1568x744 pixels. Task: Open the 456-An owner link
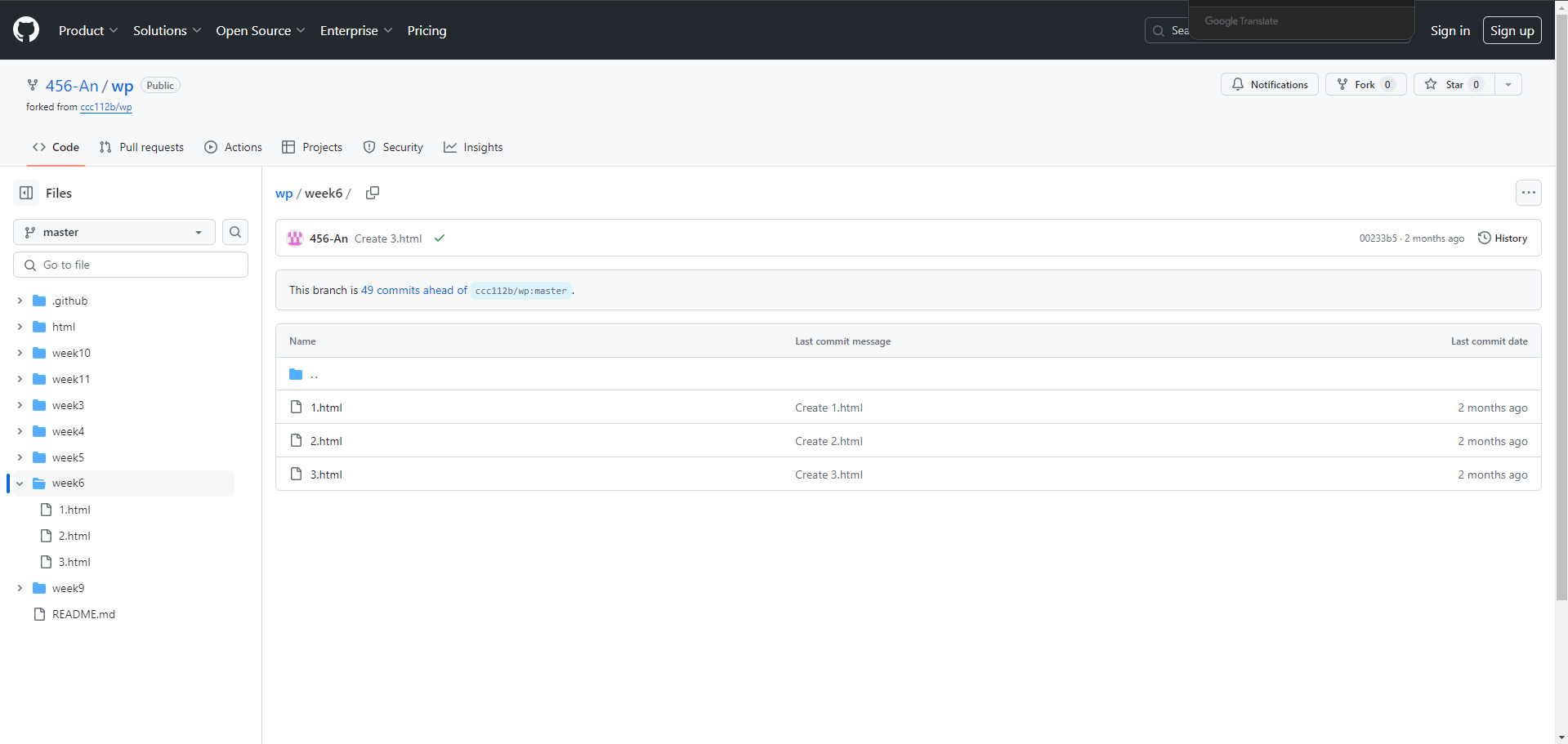[x=72, y=86]
